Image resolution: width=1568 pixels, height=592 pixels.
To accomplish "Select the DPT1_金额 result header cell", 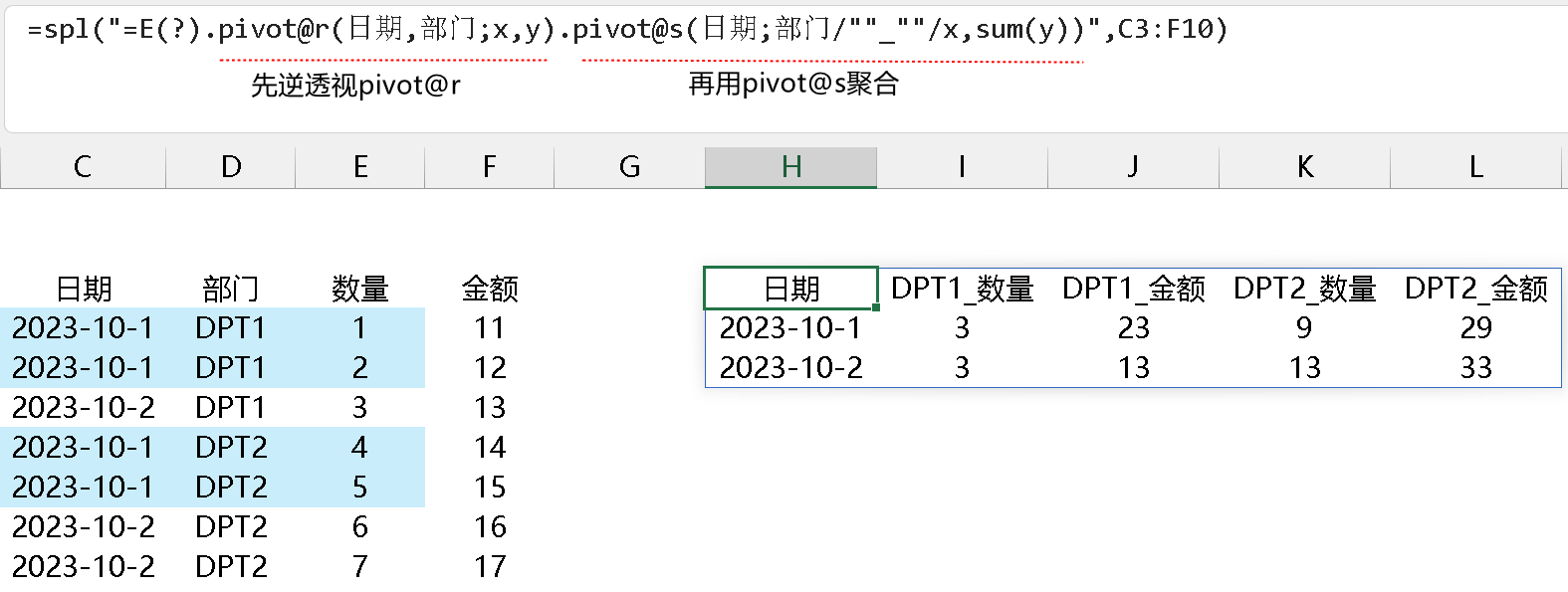I will coord(1133,289).
